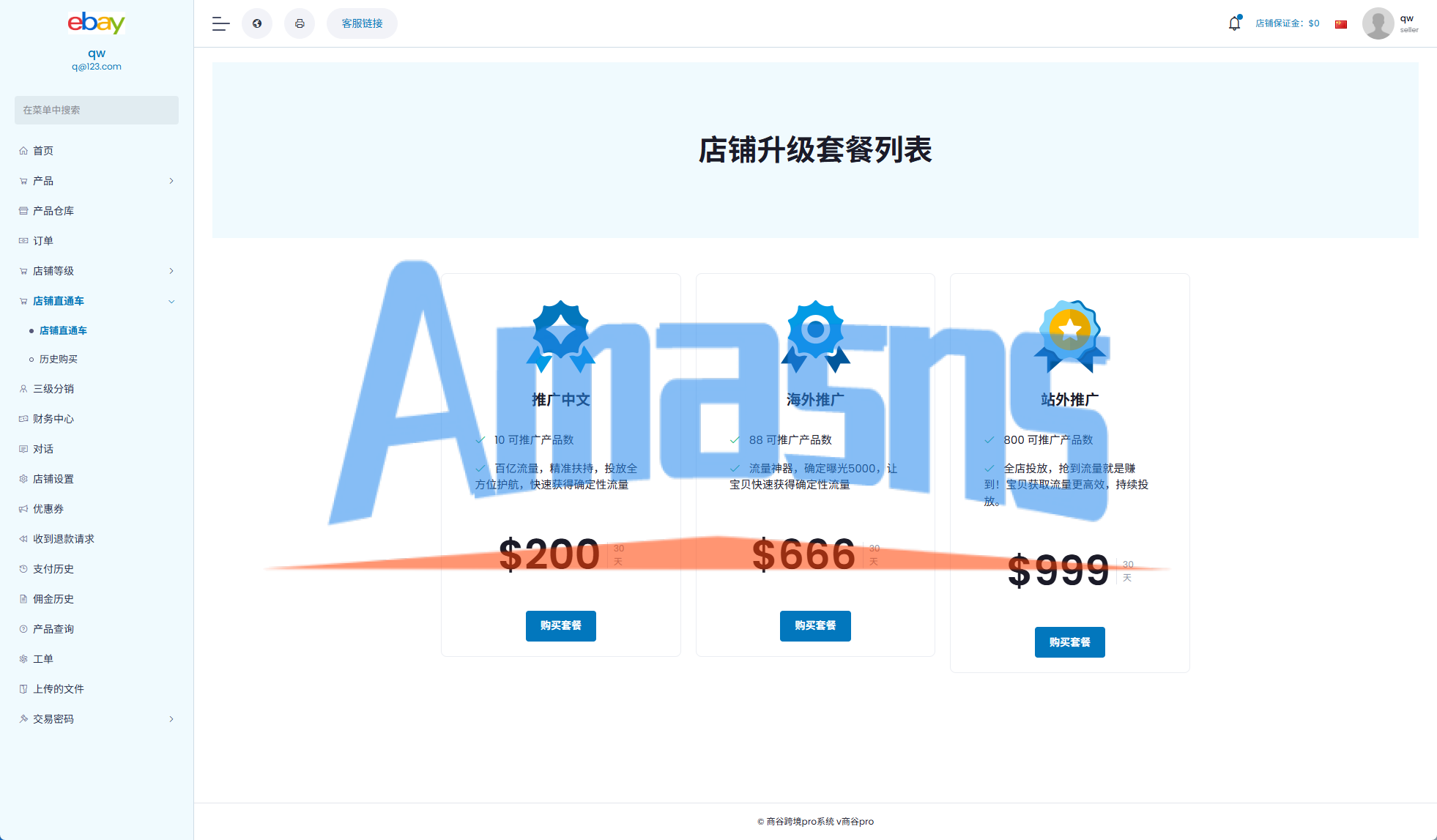
Task: Expand the 产品 menu chevron
Action: click(171, 181)
